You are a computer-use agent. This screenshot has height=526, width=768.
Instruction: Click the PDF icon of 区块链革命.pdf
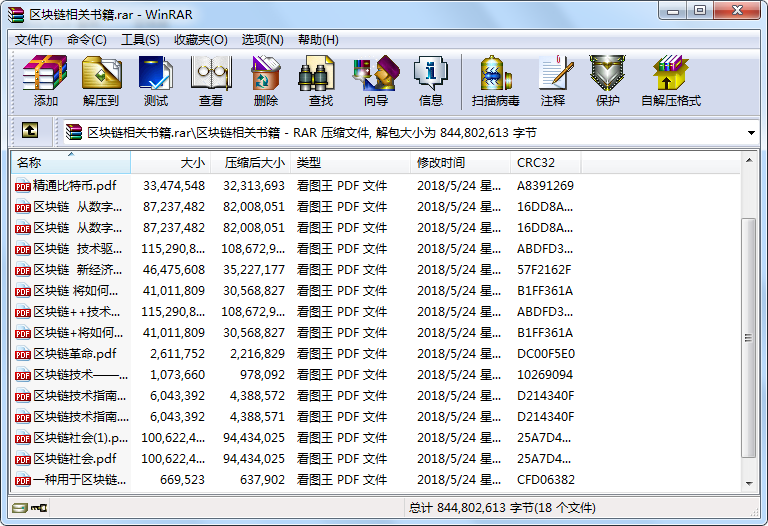pyautogui.click(x=23, y=354)
